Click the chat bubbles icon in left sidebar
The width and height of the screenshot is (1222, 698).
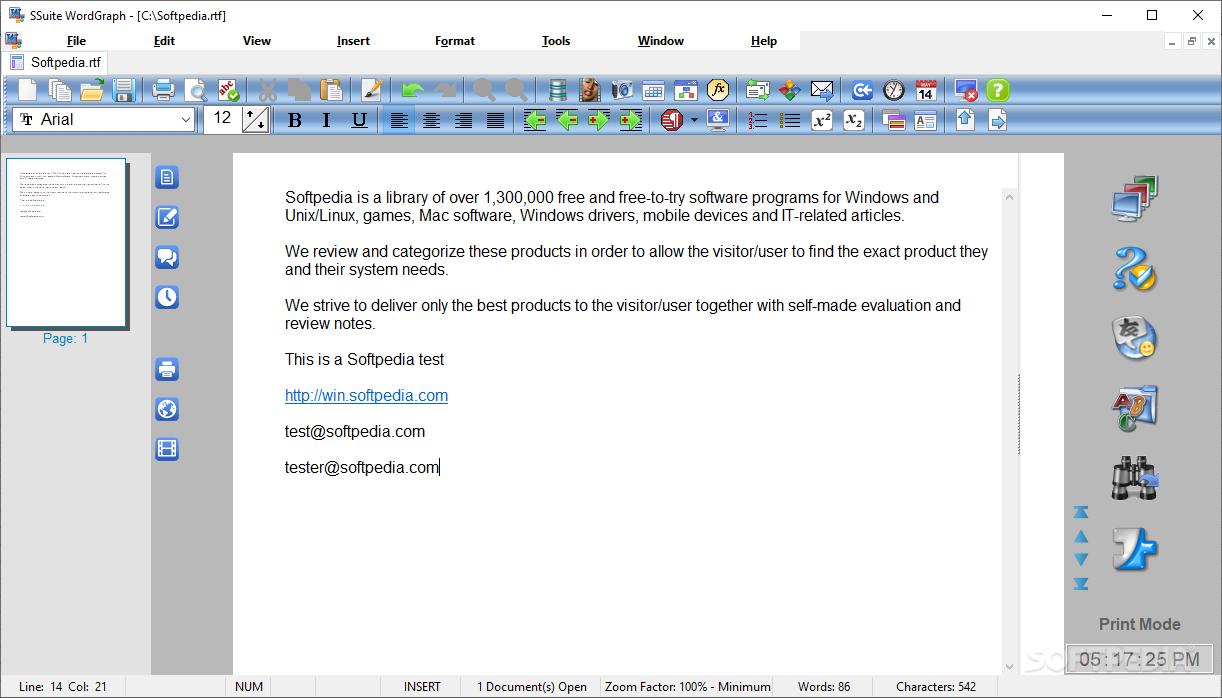pyautogui.click(x=167, y=257)
